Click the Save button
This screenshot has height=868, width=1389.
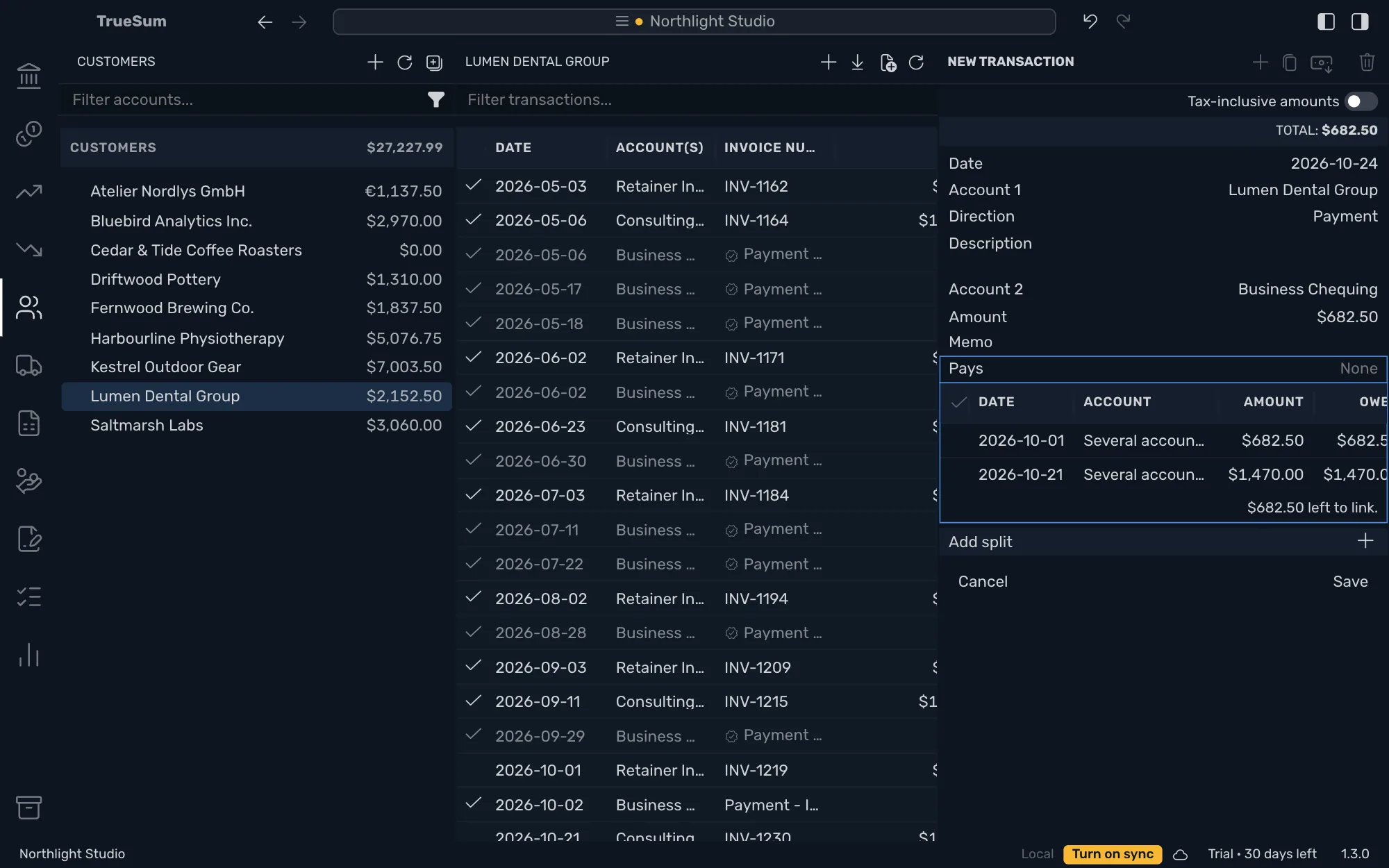point(1350,581)
